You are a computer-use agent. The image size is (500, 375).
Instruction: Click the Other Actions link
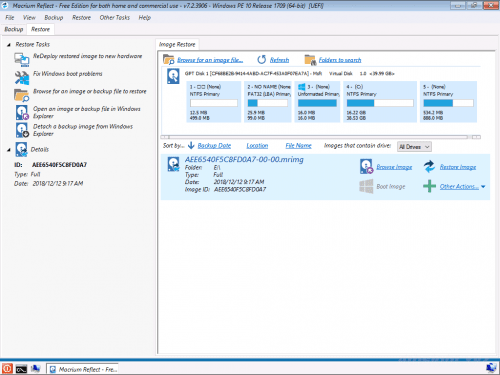[459, 187]
